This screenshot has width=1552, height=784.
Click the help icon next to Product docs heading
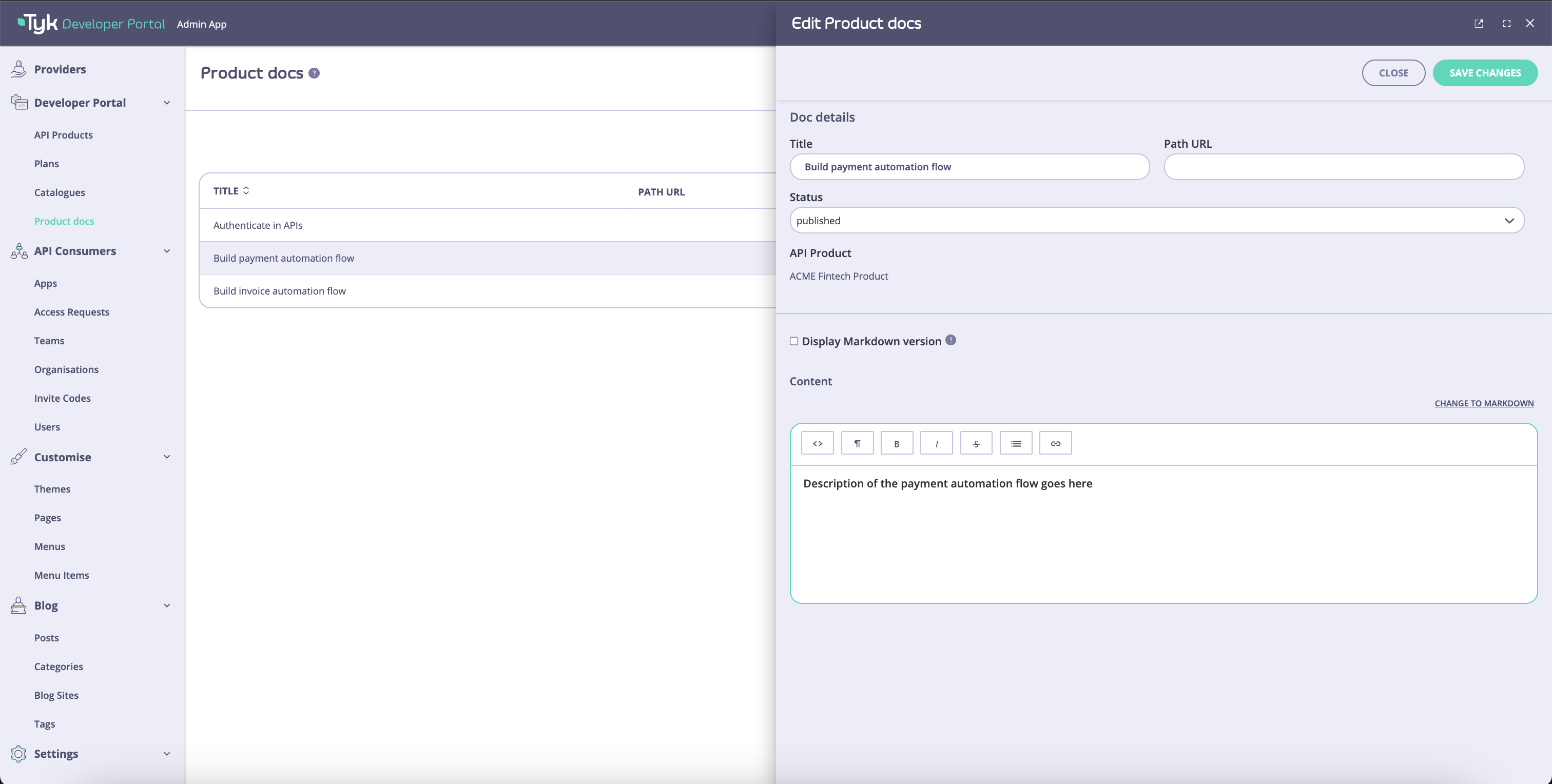click(314, 73)
